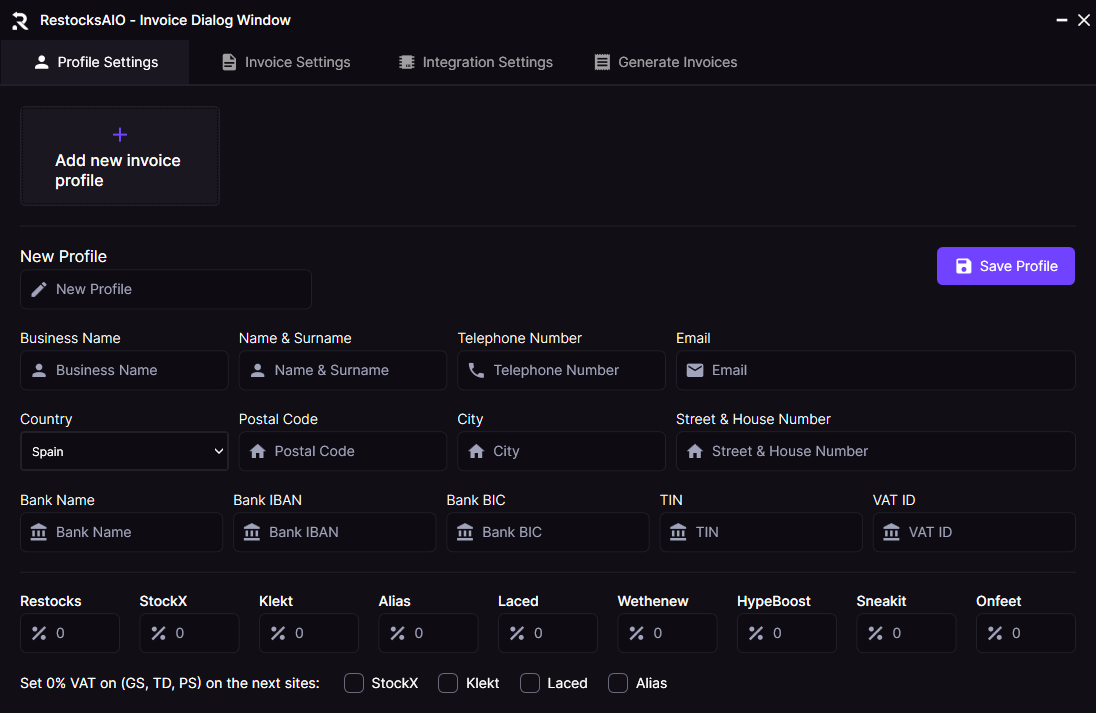
Task: Focus the Postal Code input
Action: (x=342, y=452)
